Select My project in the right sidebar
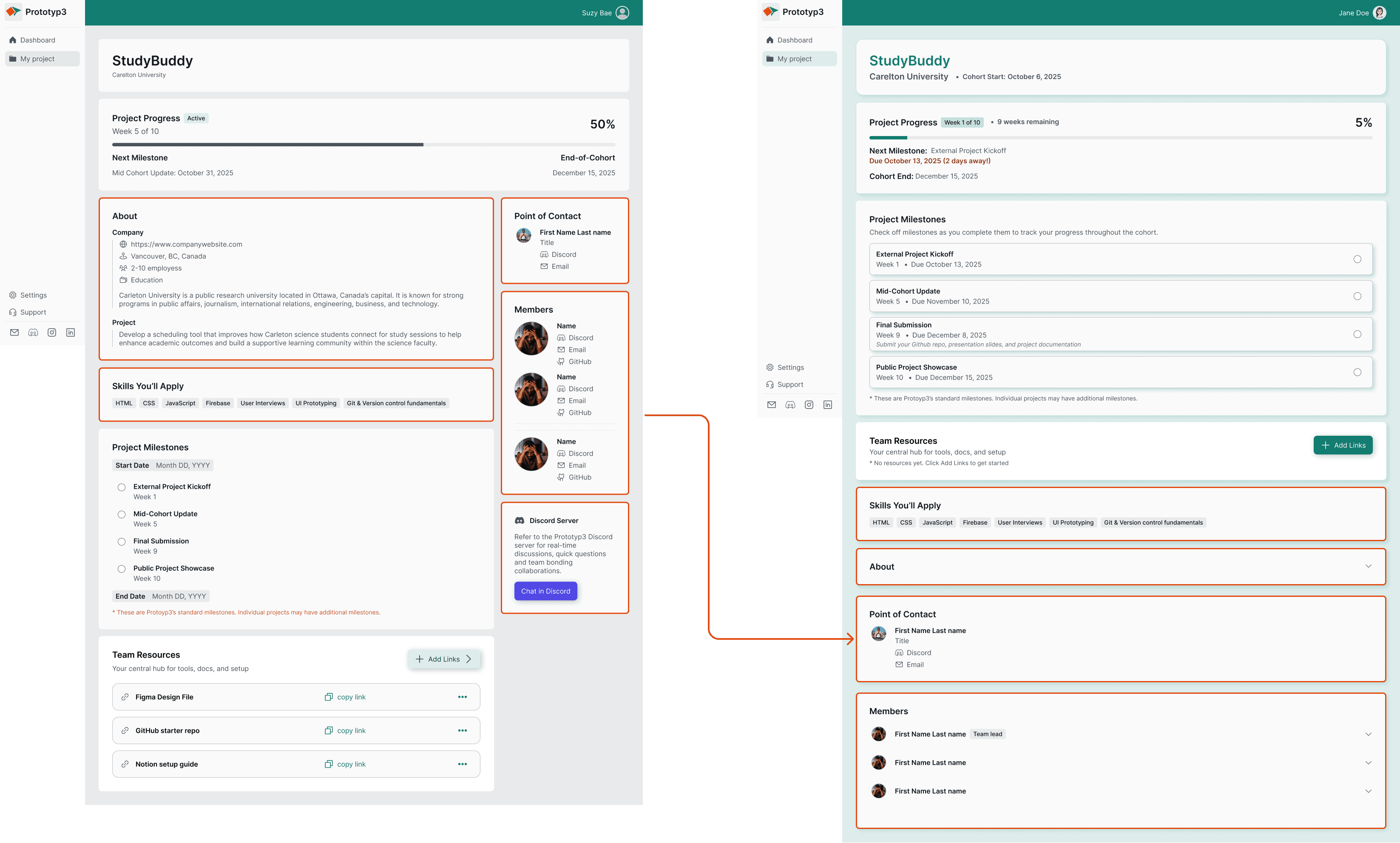This screenshot has width=1400, height=843. click(x=794, y=59)
